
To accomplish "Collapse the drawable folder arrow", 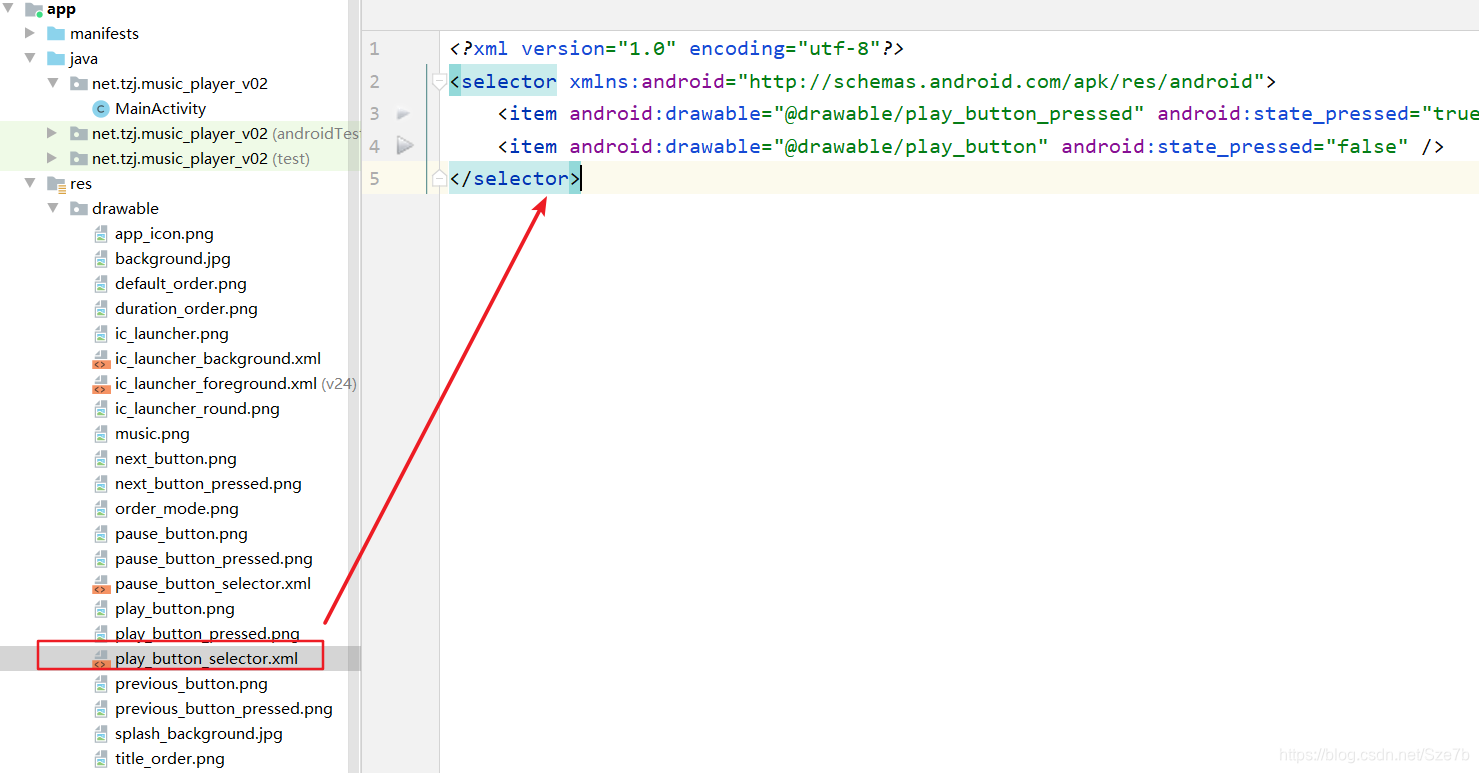I will pos(53,209).
